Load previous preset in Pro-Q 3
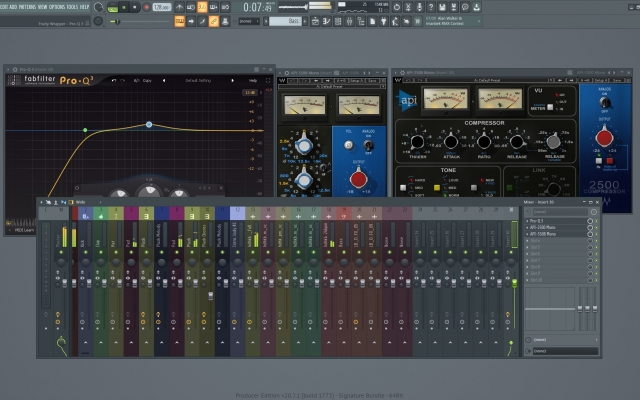Image resolution: width=640 pixels, height=400 pixels. coord(164,80)
